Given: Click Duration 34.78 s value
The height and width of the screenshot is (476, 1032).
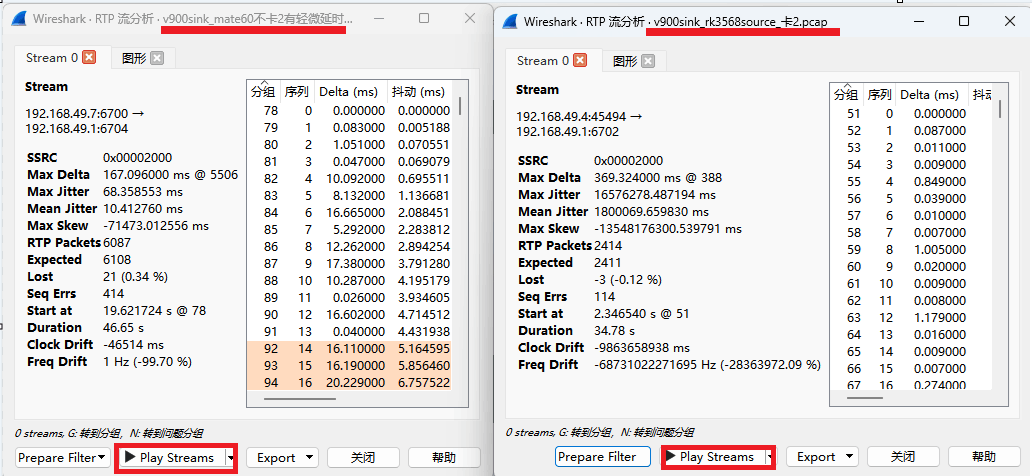Looking at the screenshot, I should coord(614,331).
